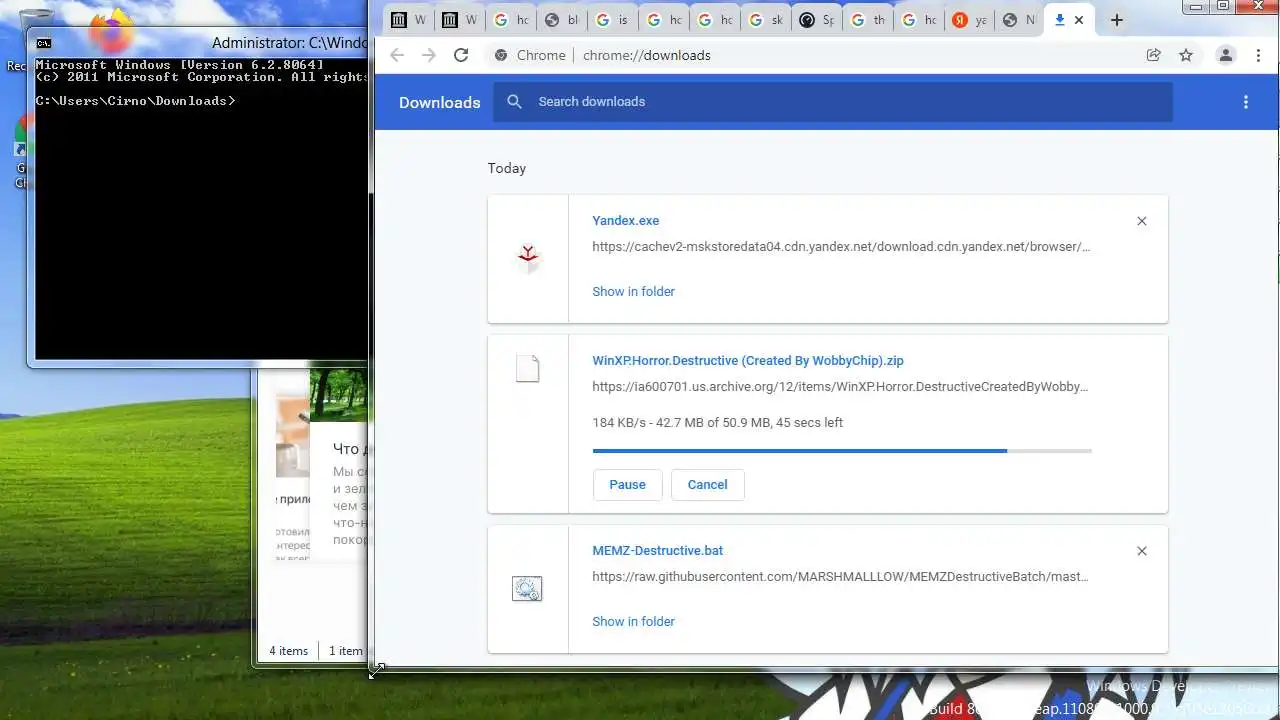Screen dimensions: 1280x720
Task: Click Chrome's forward navigation arrow
Action: tap(429, 55)
